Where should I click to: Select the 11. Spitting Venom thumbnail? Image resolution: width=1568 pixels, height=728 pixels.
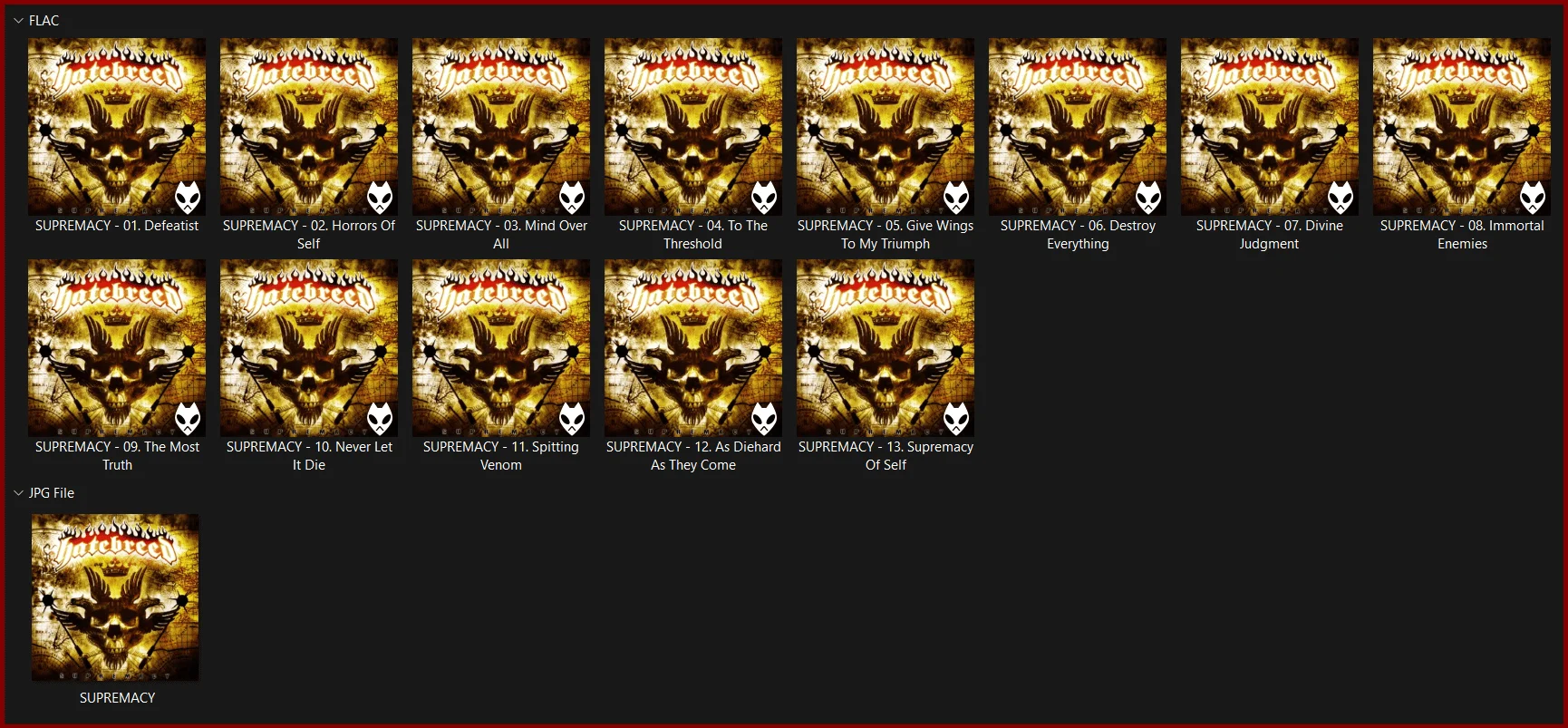501,347
